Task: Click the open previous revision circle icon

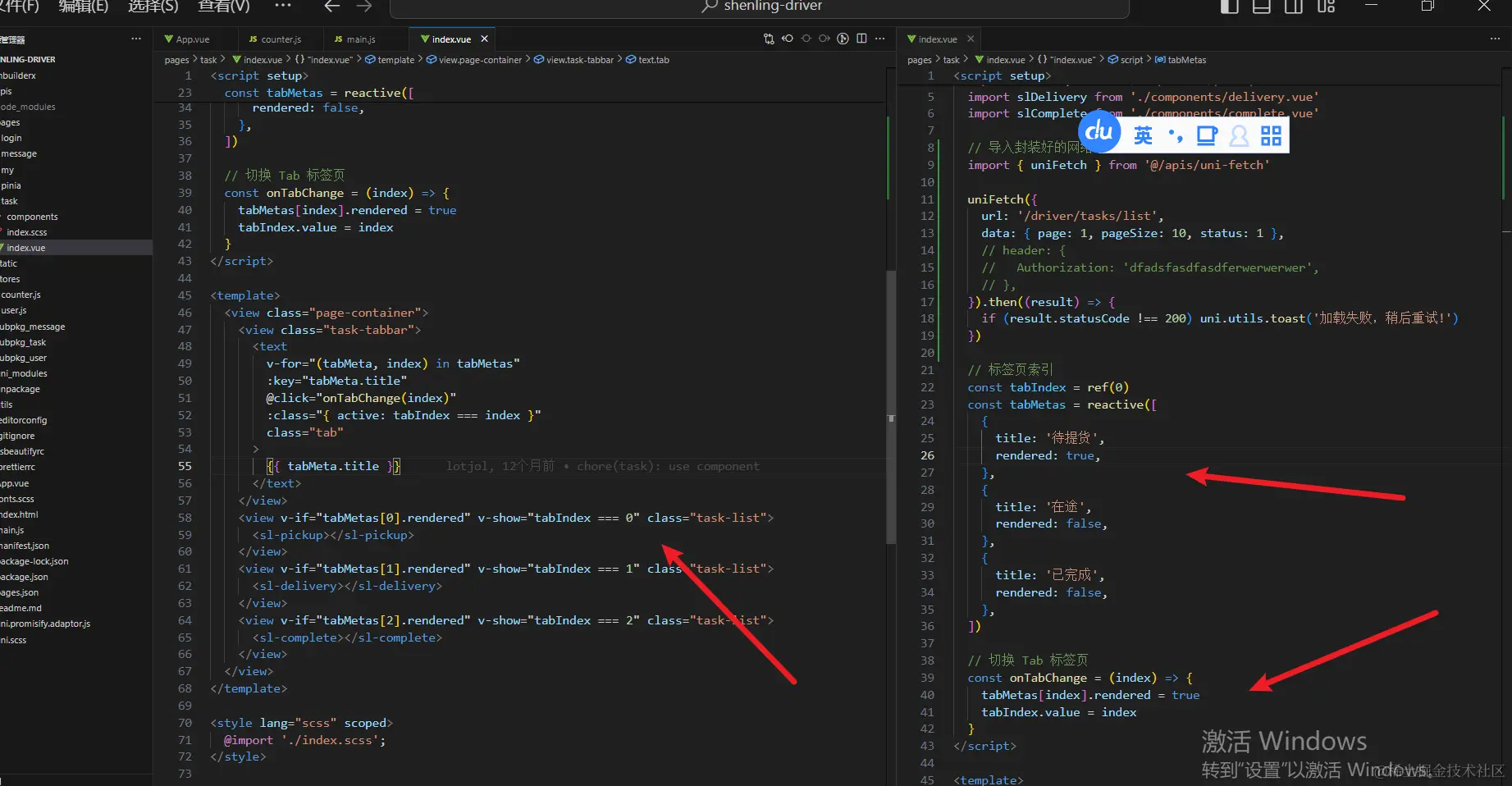Action: tap(806, 39)
